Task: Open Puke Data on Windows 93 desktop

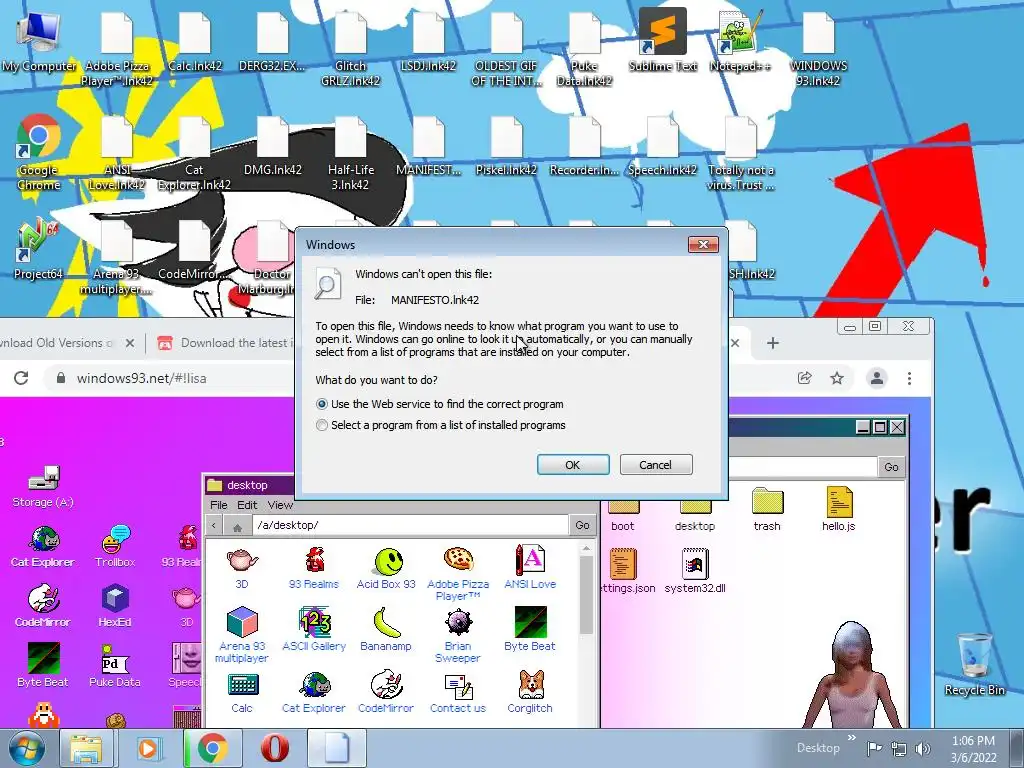Action: pyautogui.click(x=115, y=665)
